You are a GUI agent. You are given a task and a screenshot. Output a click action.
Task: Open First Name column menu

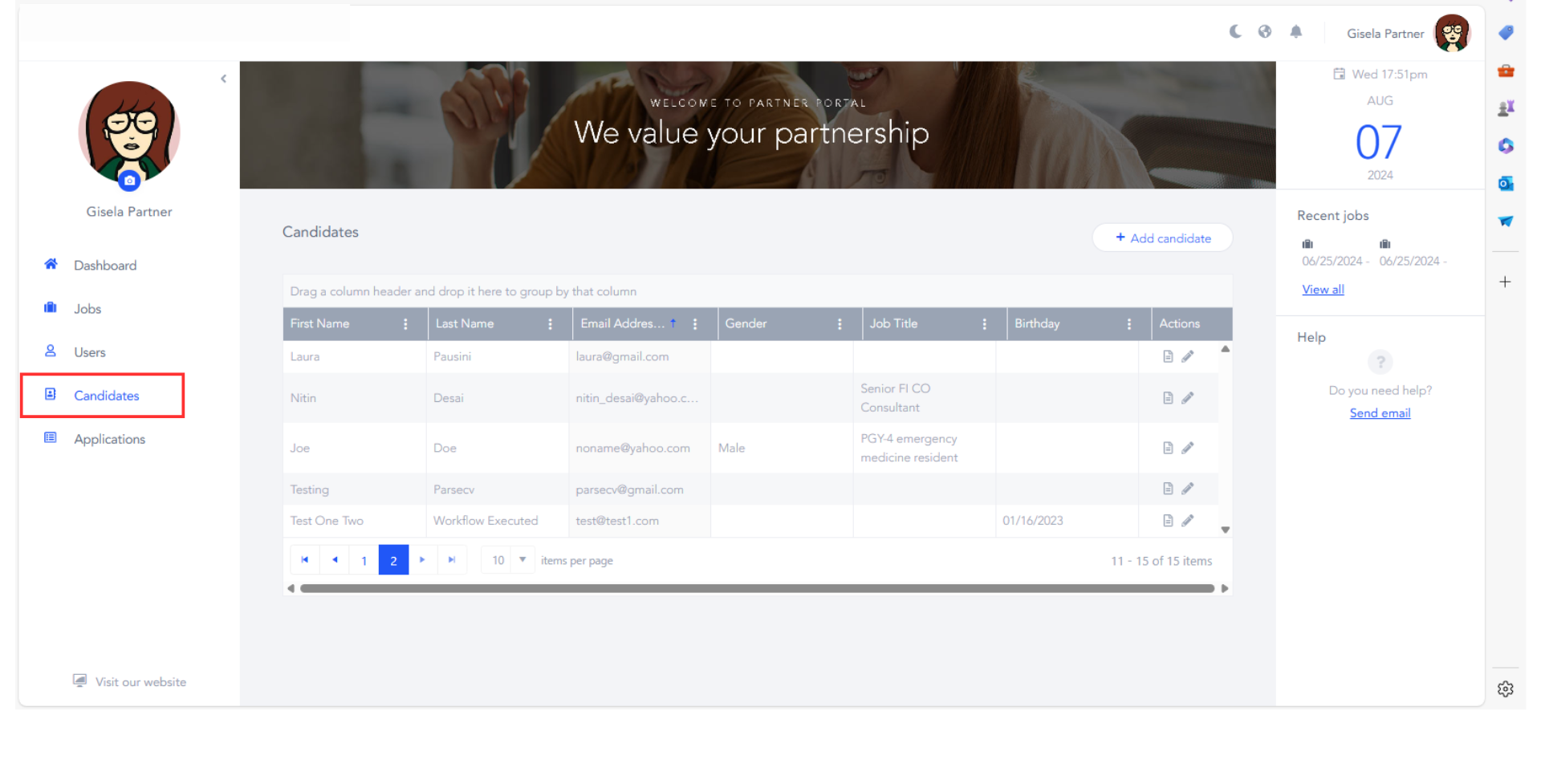point(405,324)
